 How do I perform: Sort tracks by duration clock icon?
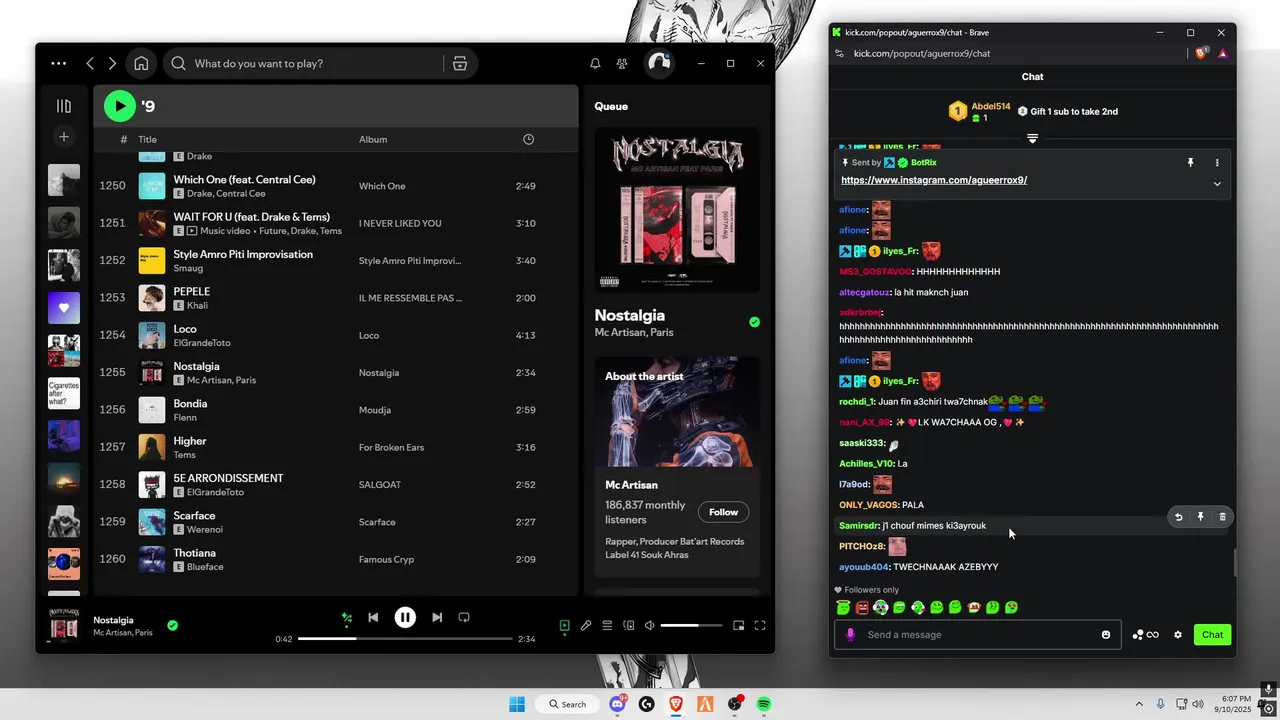coord(529,139)
